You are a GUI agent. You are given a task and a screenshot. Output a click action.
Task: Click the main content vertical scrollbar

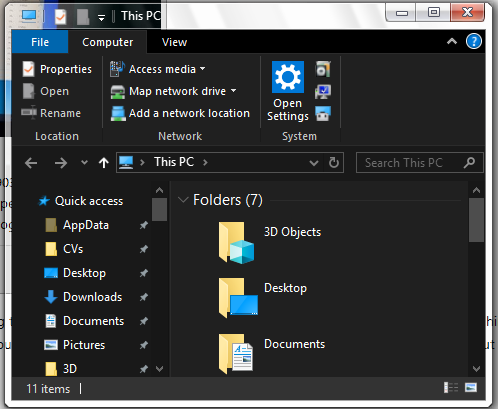pos(476,279)
